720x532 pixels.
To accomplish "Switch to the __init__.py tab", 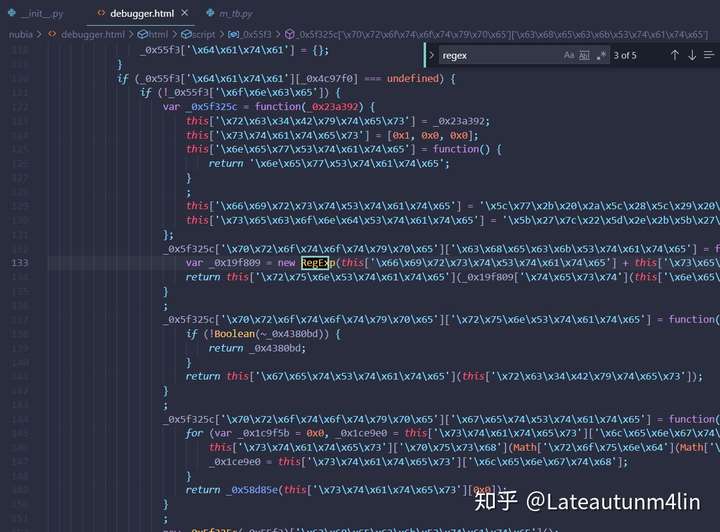I will pos(36,13).
